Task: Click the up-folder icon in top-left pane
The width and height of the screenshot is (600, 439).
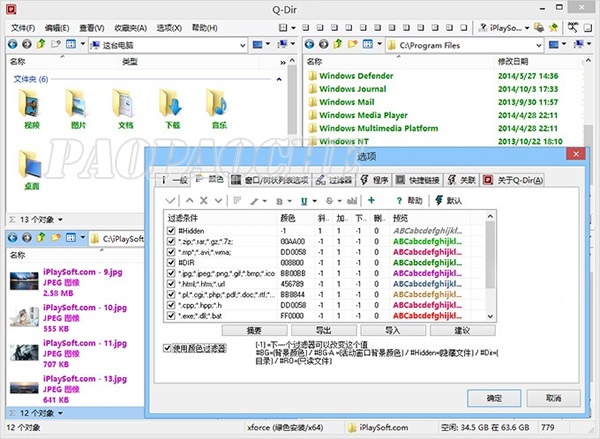Action: click(41, 44)
